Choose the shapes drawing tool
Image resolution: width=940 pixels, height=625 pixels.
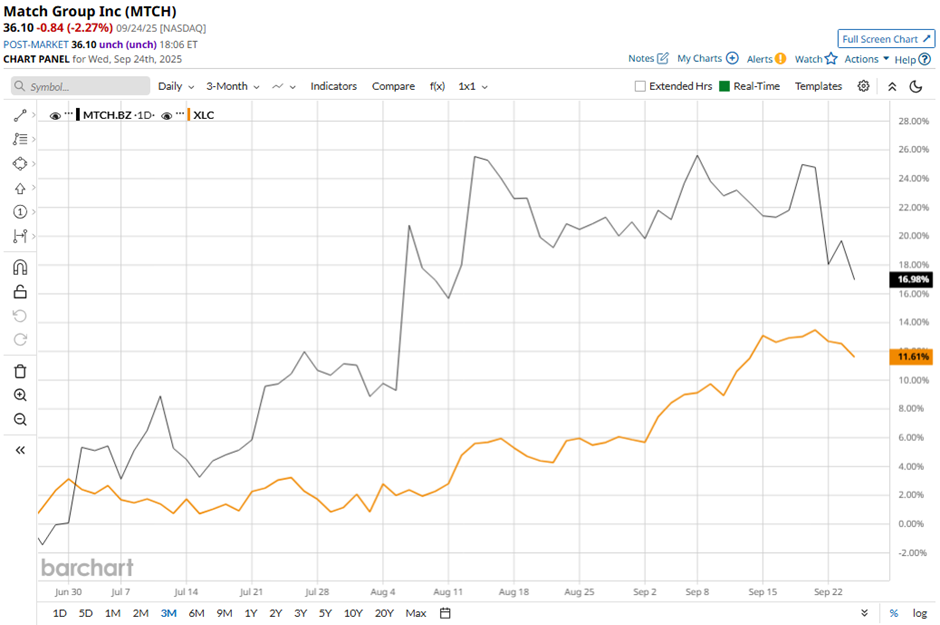click(x=20, y=164)
